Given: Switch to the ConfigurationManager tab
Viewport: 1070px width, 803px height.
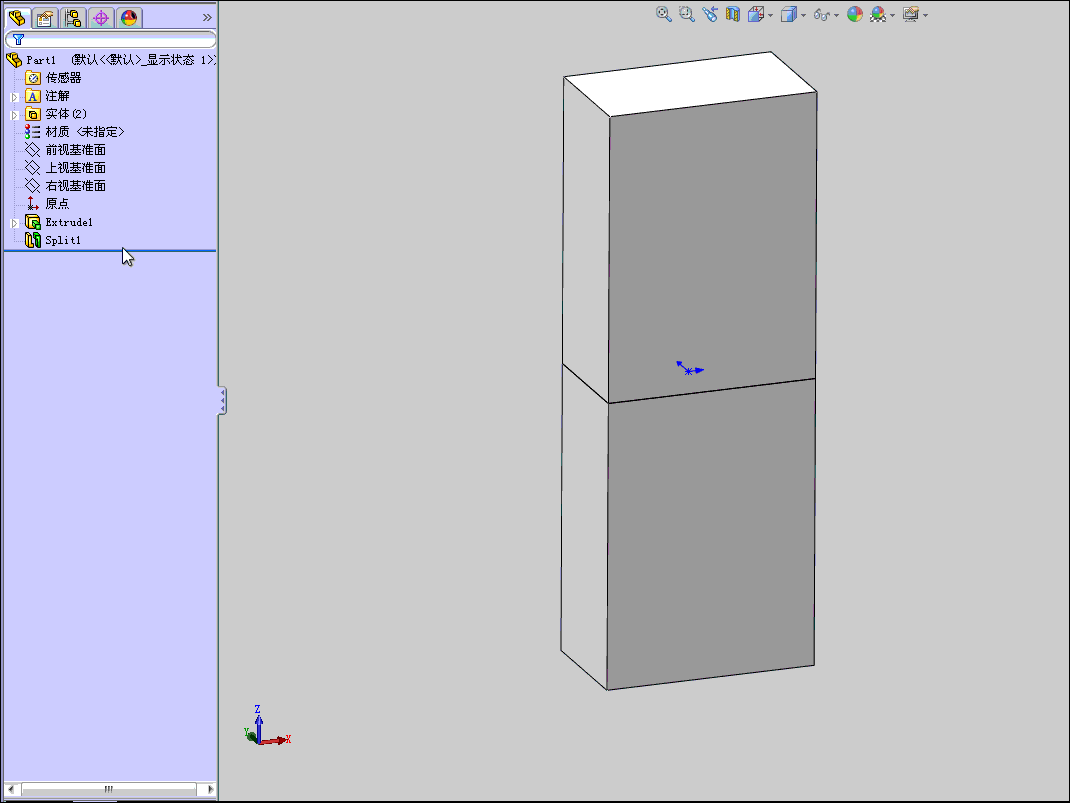Looking at the screenshot, I should [x=73, y=18].
